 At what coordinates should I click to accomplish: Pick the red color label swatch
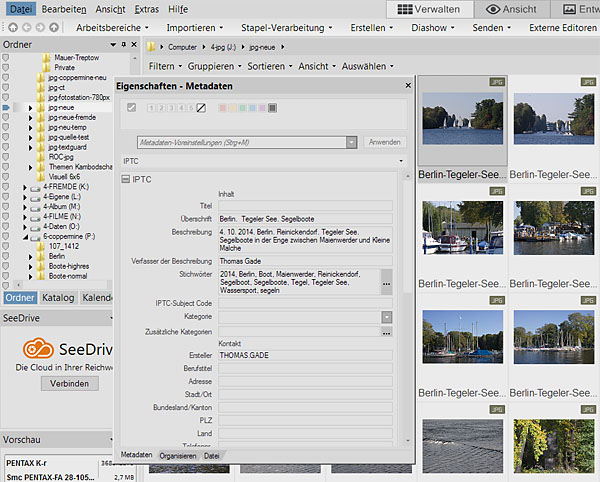[222, 108]
